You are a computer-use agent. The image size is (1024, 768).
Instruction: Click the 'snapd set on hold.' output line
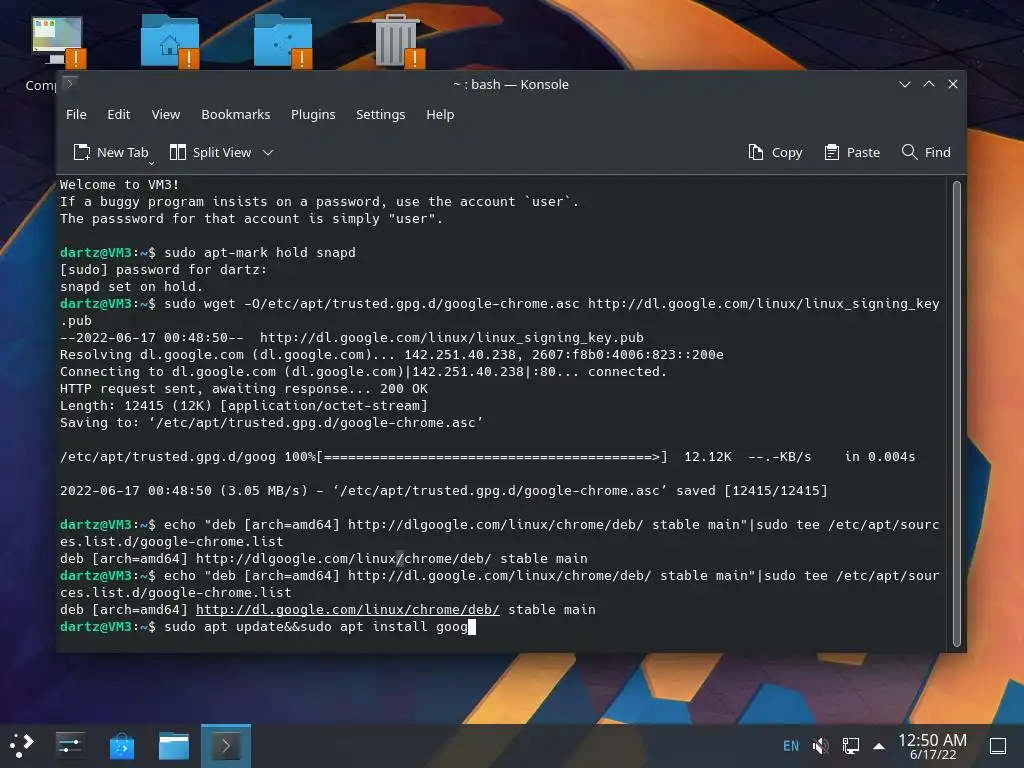(131, 286)
